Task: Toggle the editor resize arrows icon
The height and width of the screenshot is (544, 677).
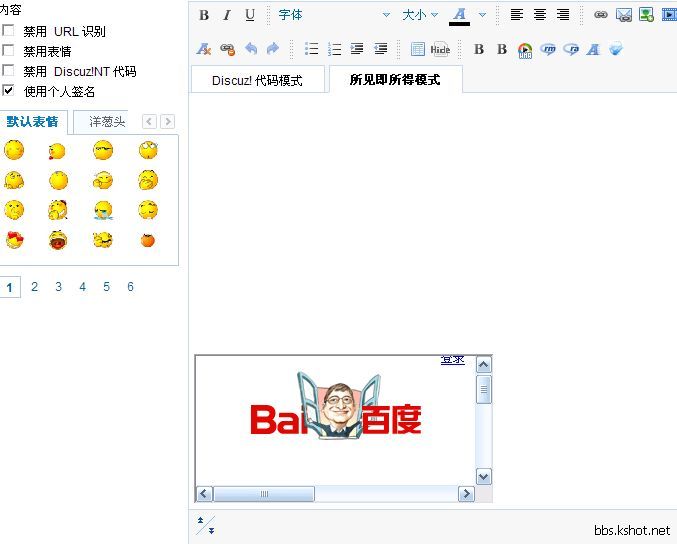Action: pyautogui.click(x=206, y=525)
